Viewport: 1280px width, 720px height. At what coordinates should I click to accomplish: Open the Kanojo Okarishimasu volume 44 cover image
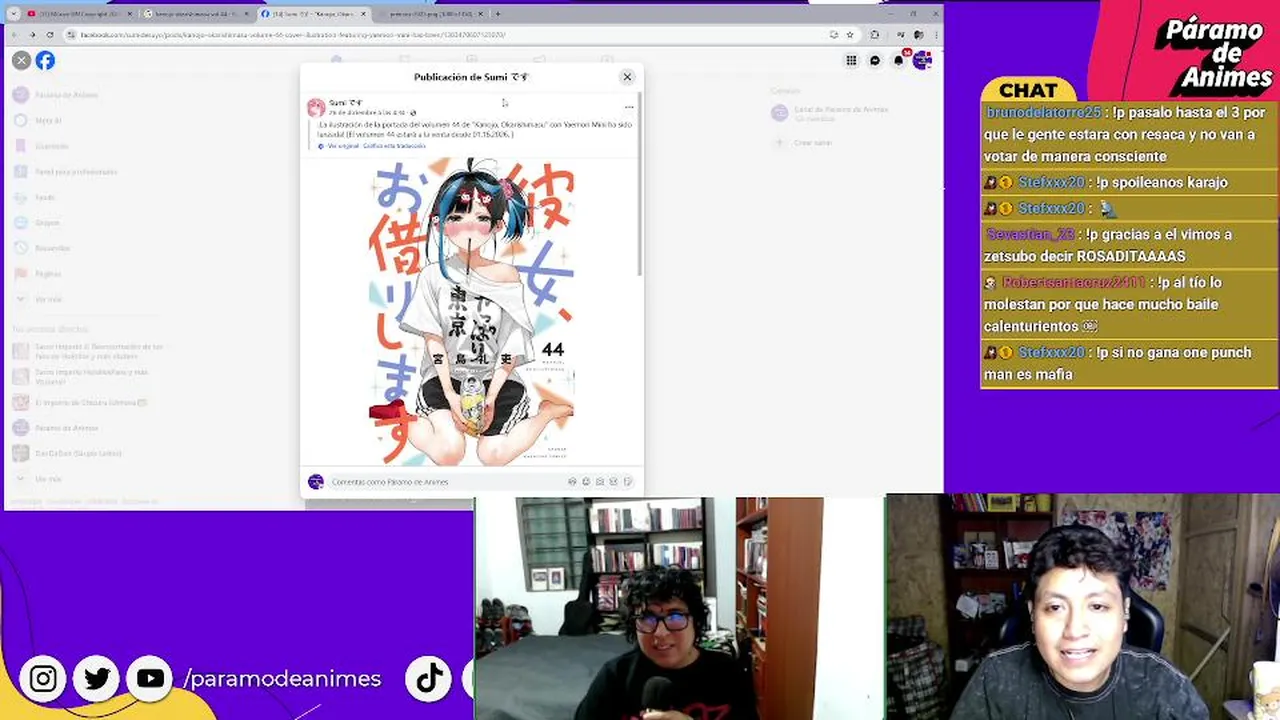point(471,310)
